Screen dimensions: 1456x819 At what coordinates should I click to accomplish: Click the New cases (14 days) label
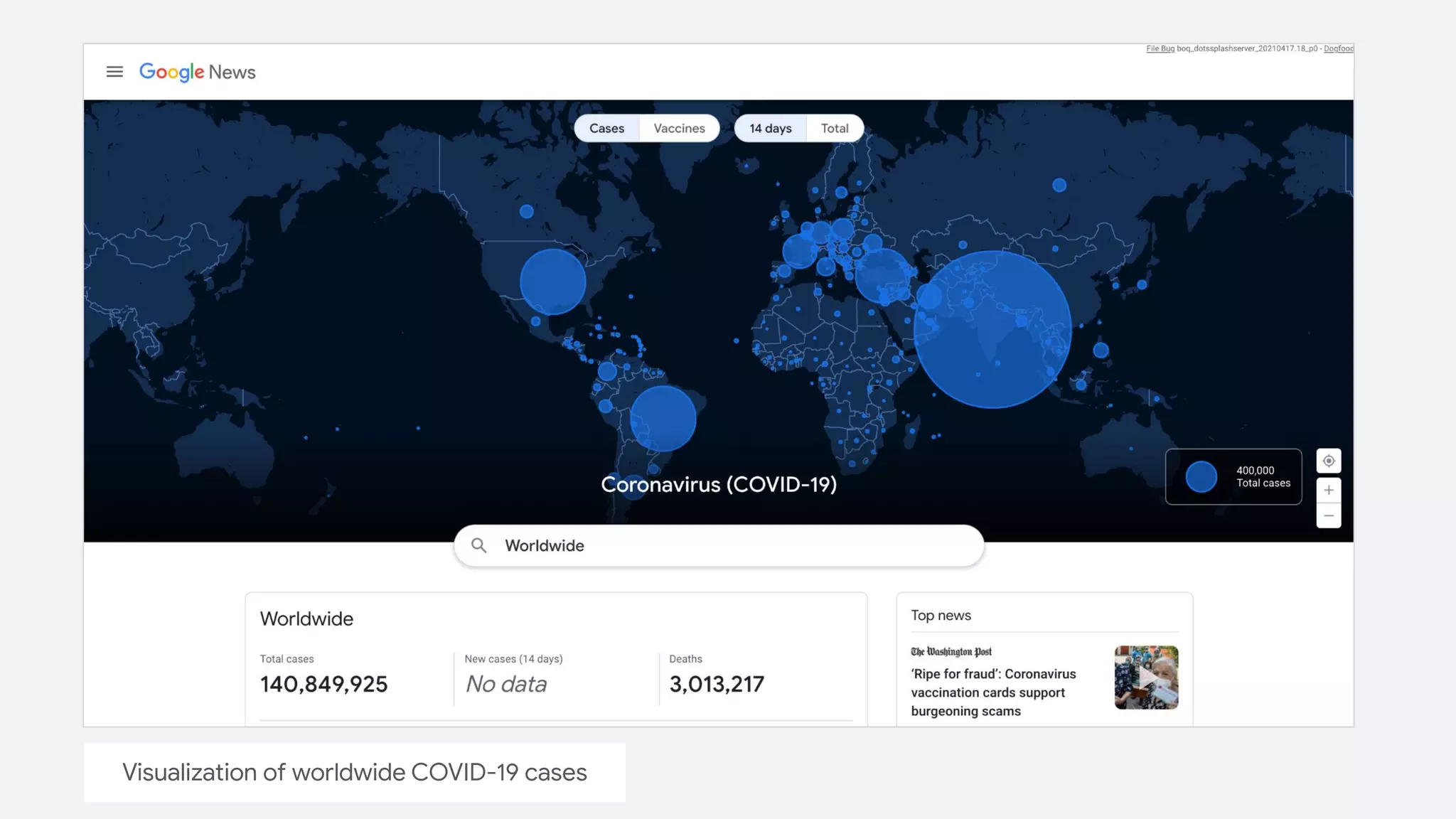coord(513,659)
